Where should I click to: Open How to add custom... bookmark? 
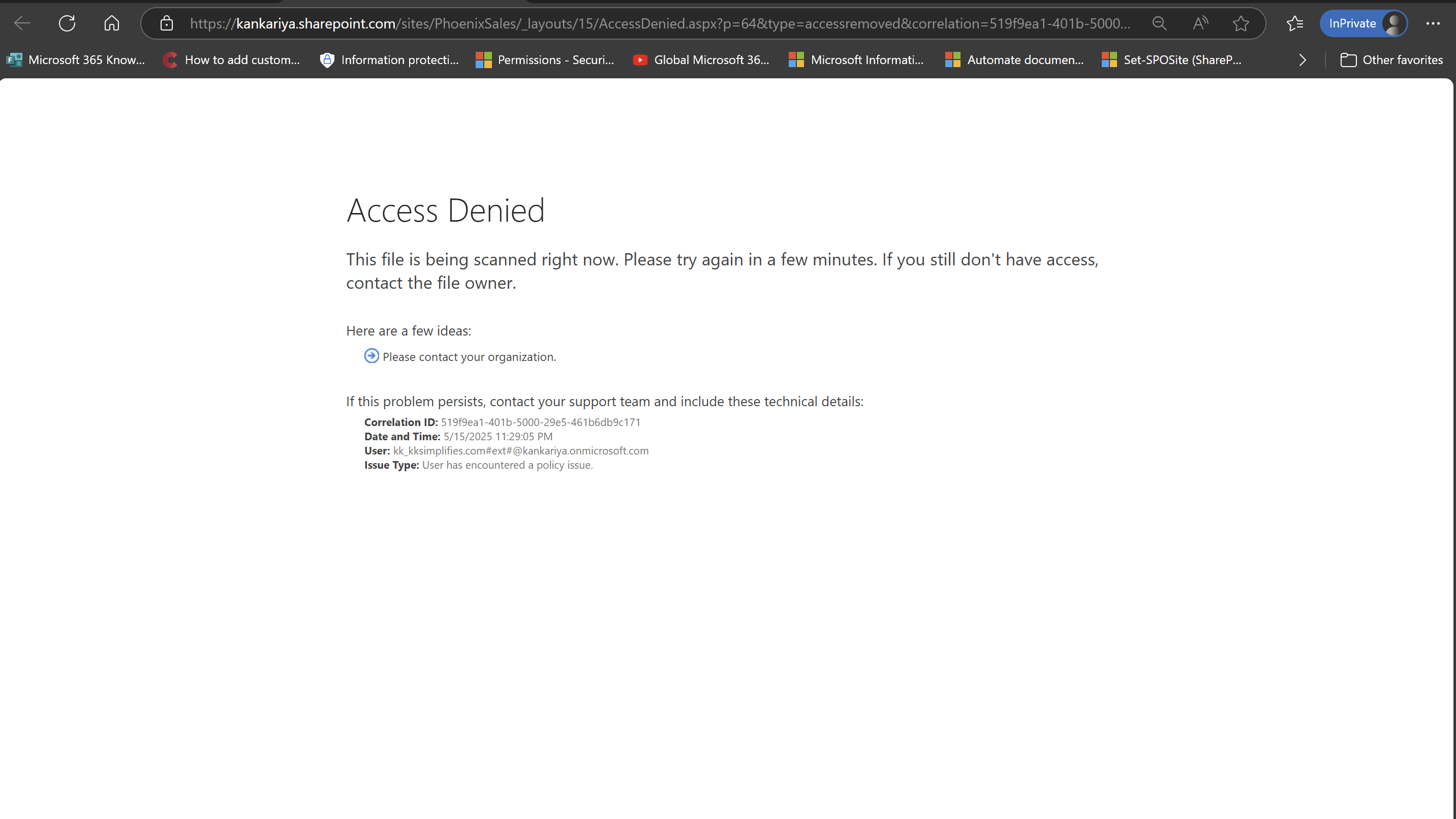[231, 60]
